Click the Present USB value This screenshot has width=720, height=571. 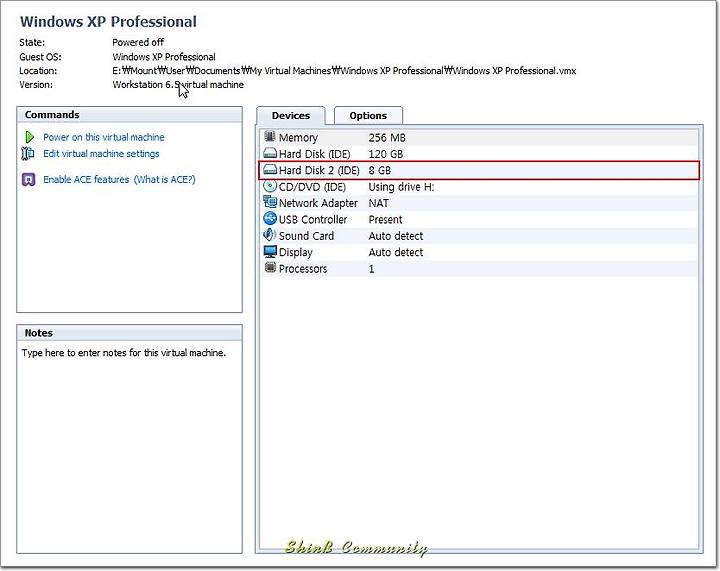(x=385, y=220)
